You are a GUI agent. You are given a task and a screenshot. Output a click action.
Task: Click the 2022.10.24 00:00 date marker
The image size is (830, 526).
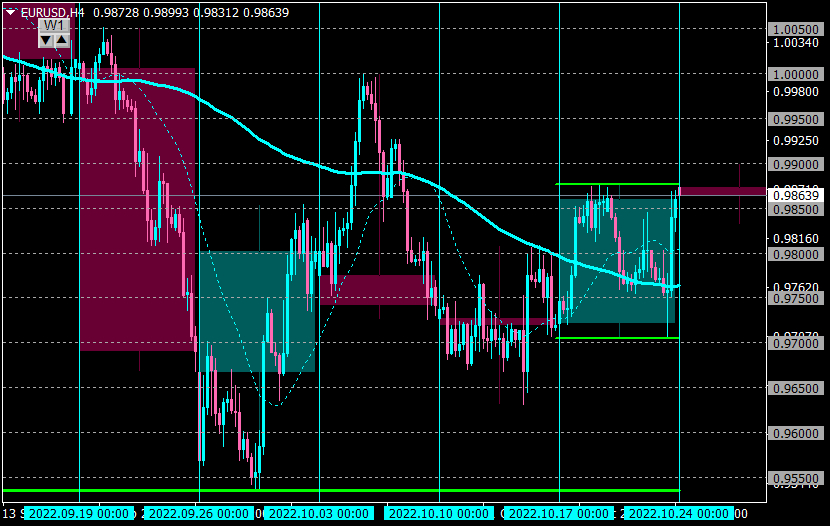pos(679,514)
